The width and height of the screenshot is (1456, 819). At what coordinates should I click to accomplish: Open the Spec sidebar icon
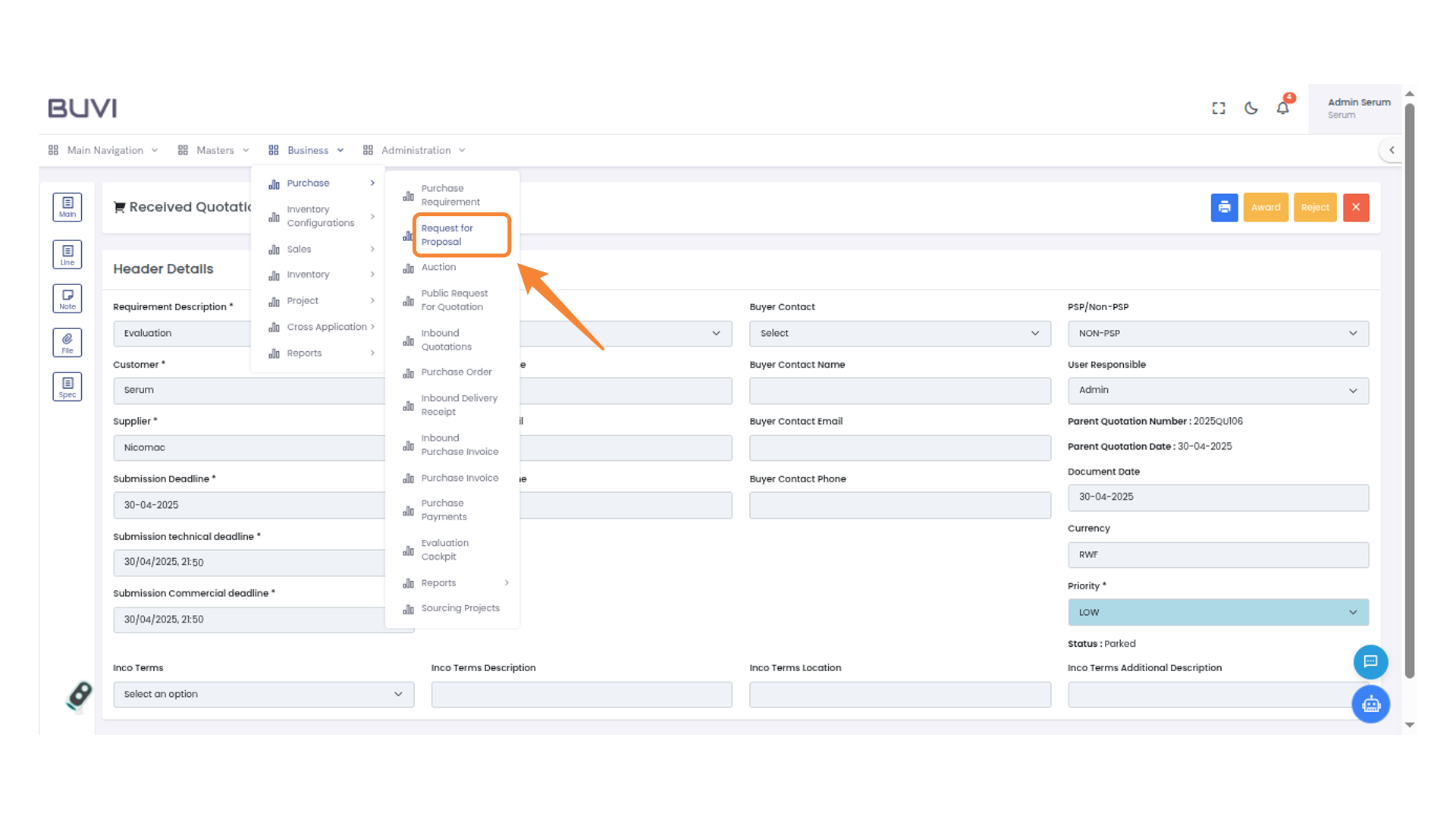[x=67, y=386]
